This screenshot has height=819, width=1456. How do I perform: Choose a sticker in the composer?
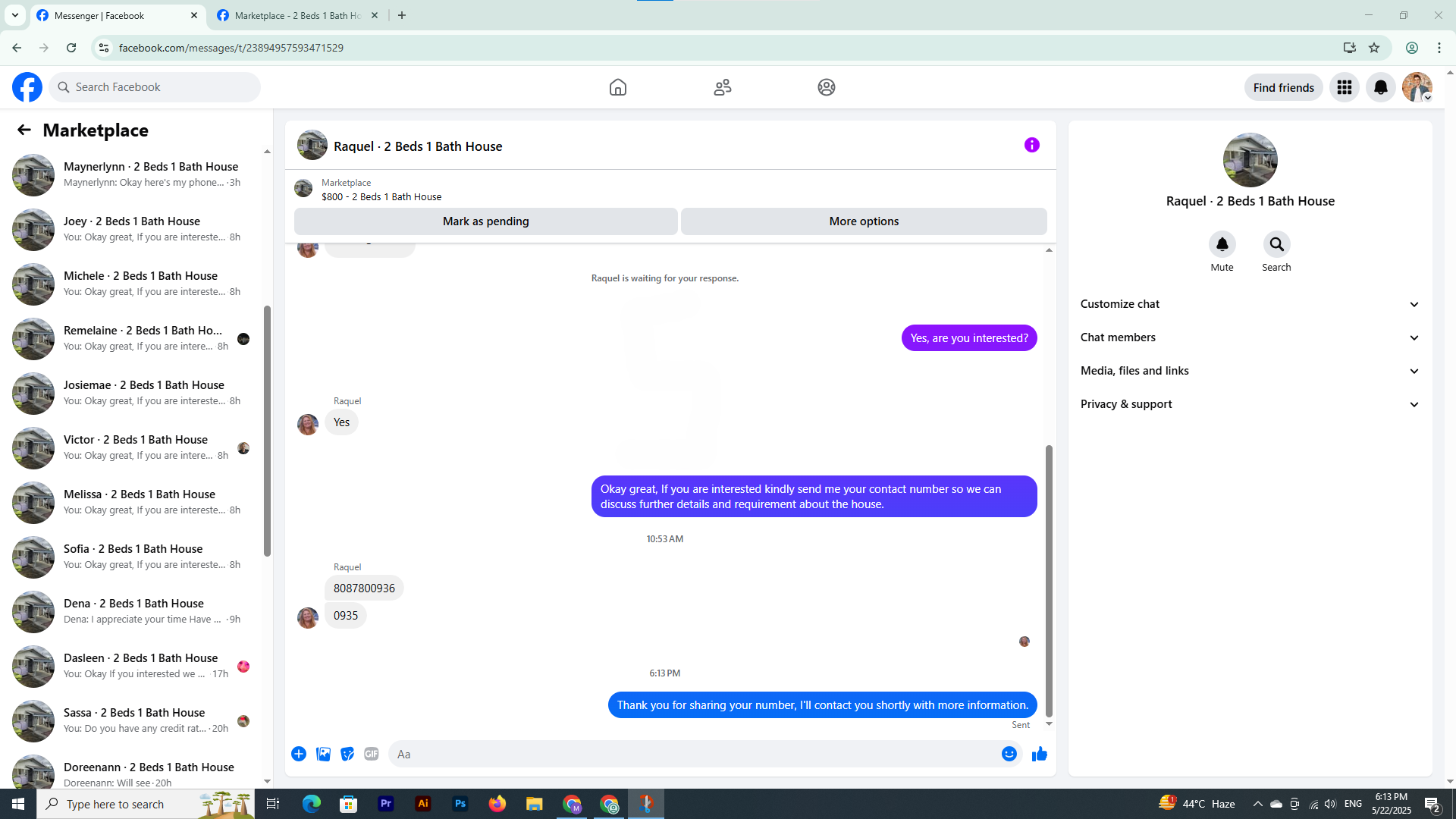(347, 754)
